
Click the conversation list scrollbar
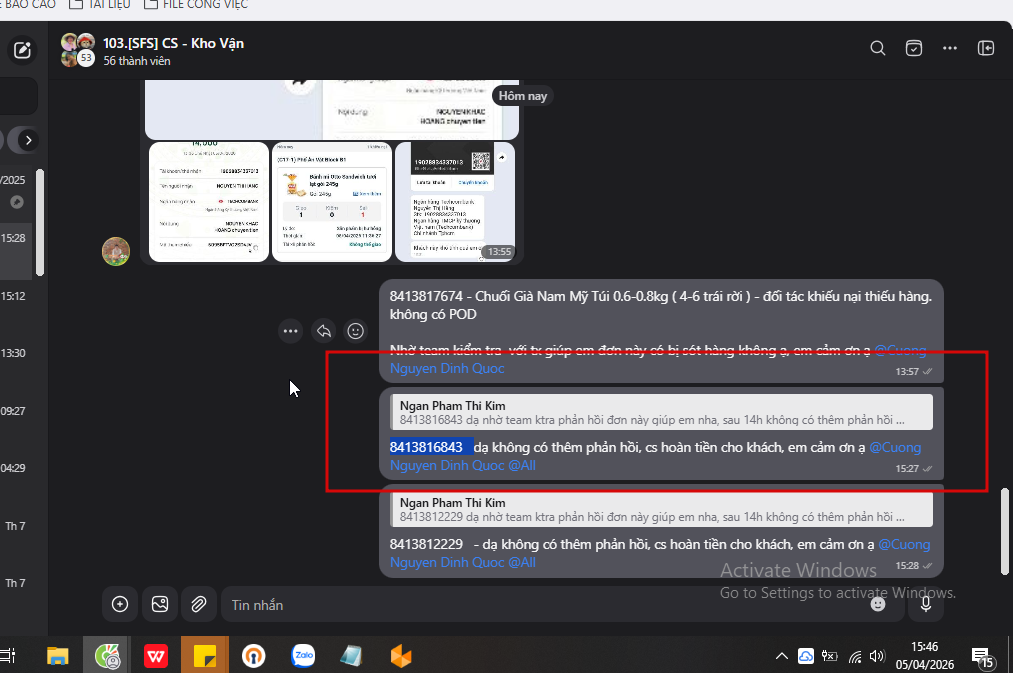pyautogui.click(x=40, y=222)
